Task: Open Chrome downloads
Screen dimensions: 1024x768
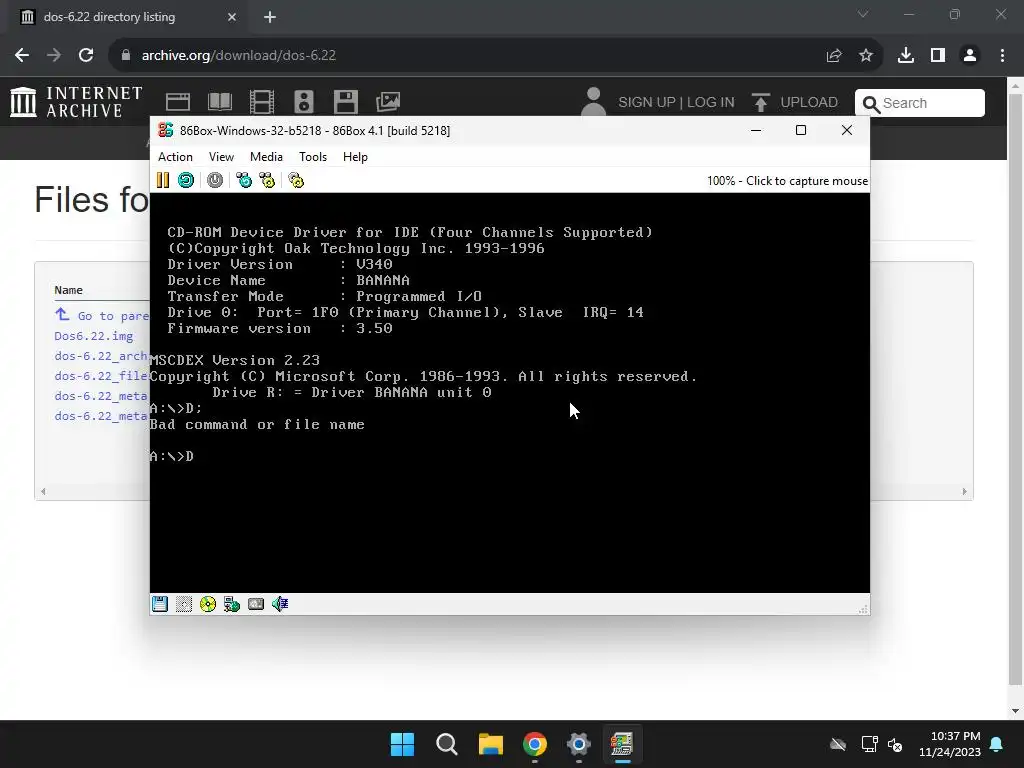Action: pos(906,56)
